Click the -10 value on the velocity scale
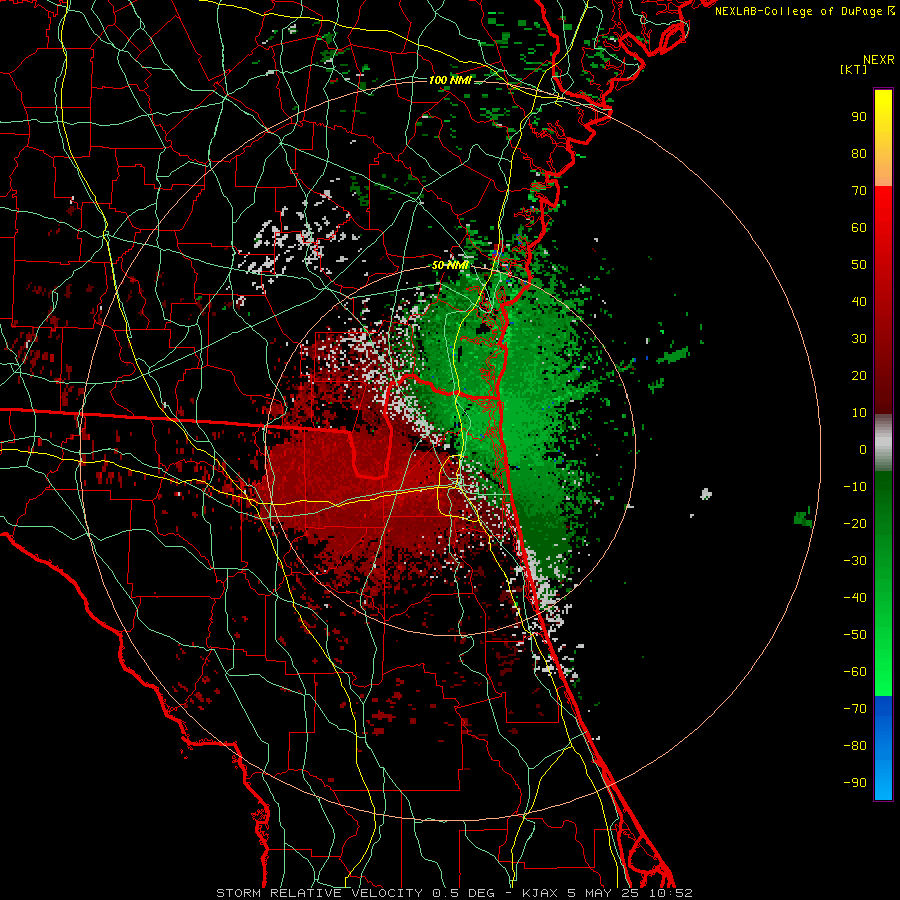This screenshot has height=900, width=900. tap(855, 487)
